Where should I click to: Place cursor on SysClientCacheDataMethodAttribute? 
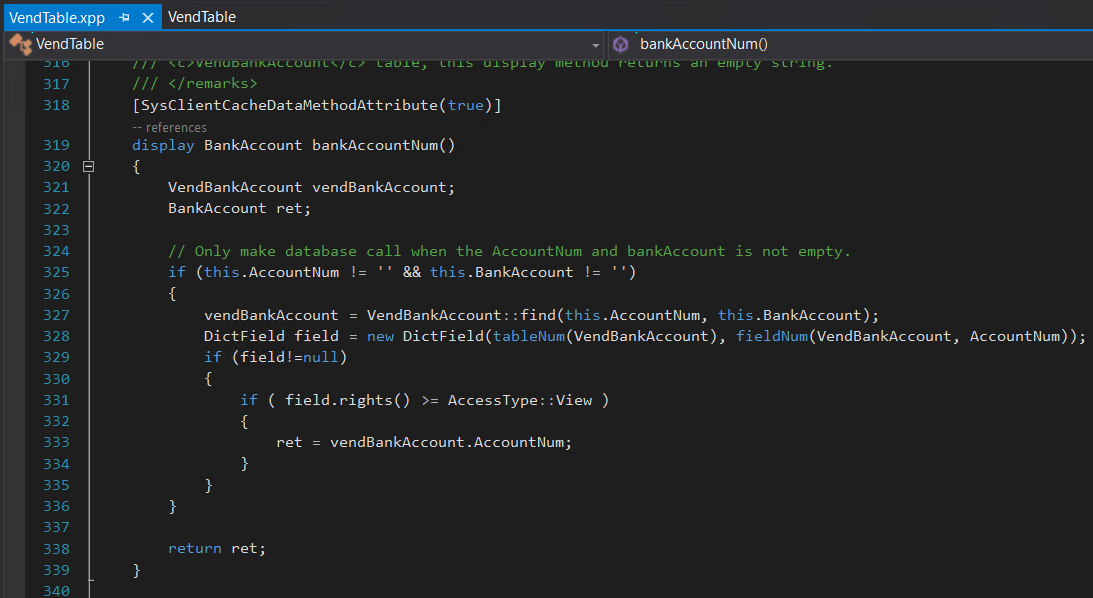[x=289, y=105]
